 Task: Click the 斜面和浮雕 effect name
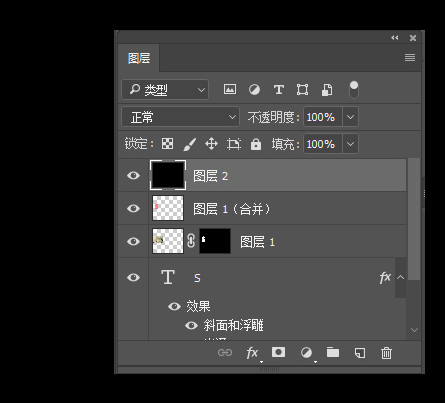click(233, 325)
